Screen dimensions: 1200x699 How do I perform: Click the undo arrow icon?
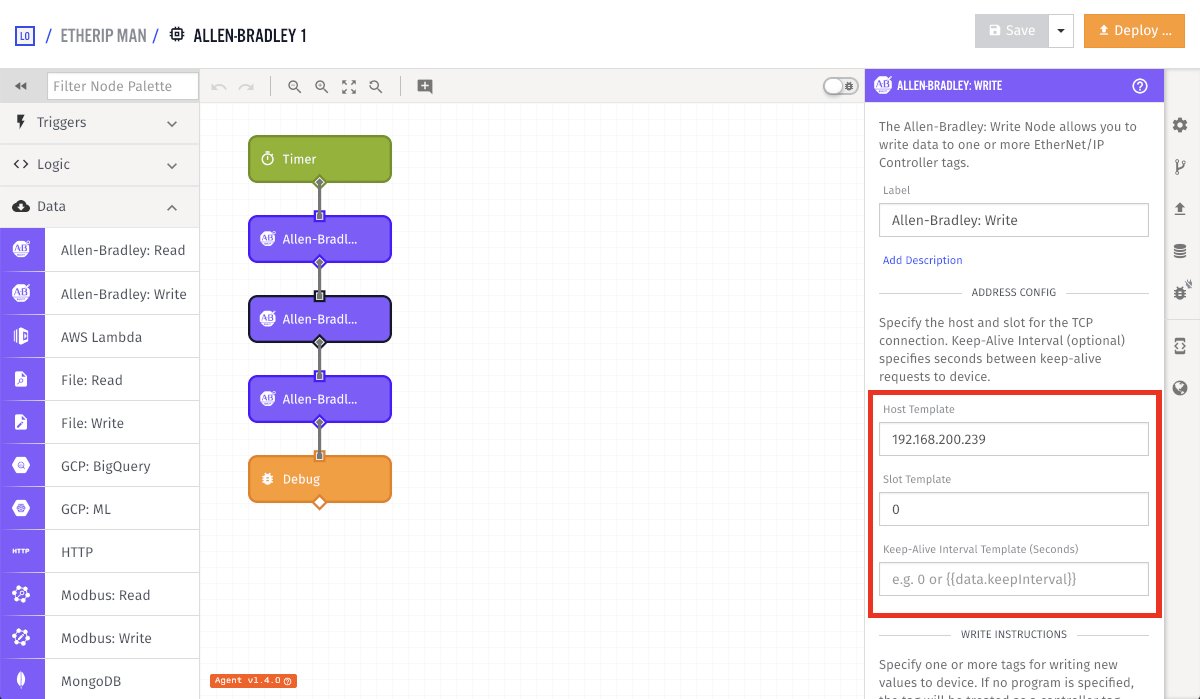point(219,87)
